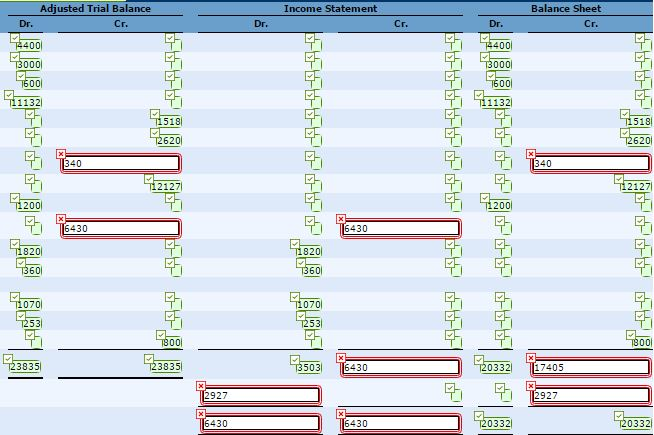Click green check icon on Income Statement Dr. 1820
Viewport: 654px width, 435px height.
pyautogui.click(x=295, y=244)
